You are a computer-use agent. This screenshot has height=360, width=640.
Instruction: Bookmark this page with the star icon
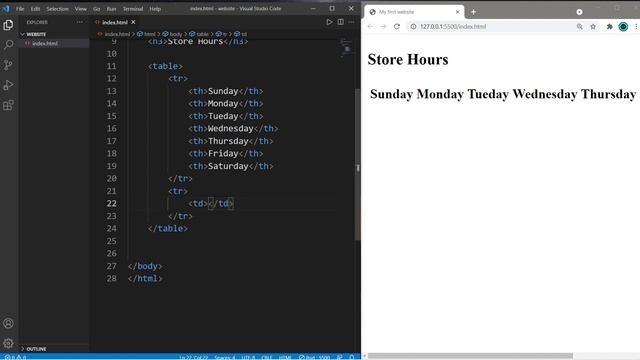(593, 27)
